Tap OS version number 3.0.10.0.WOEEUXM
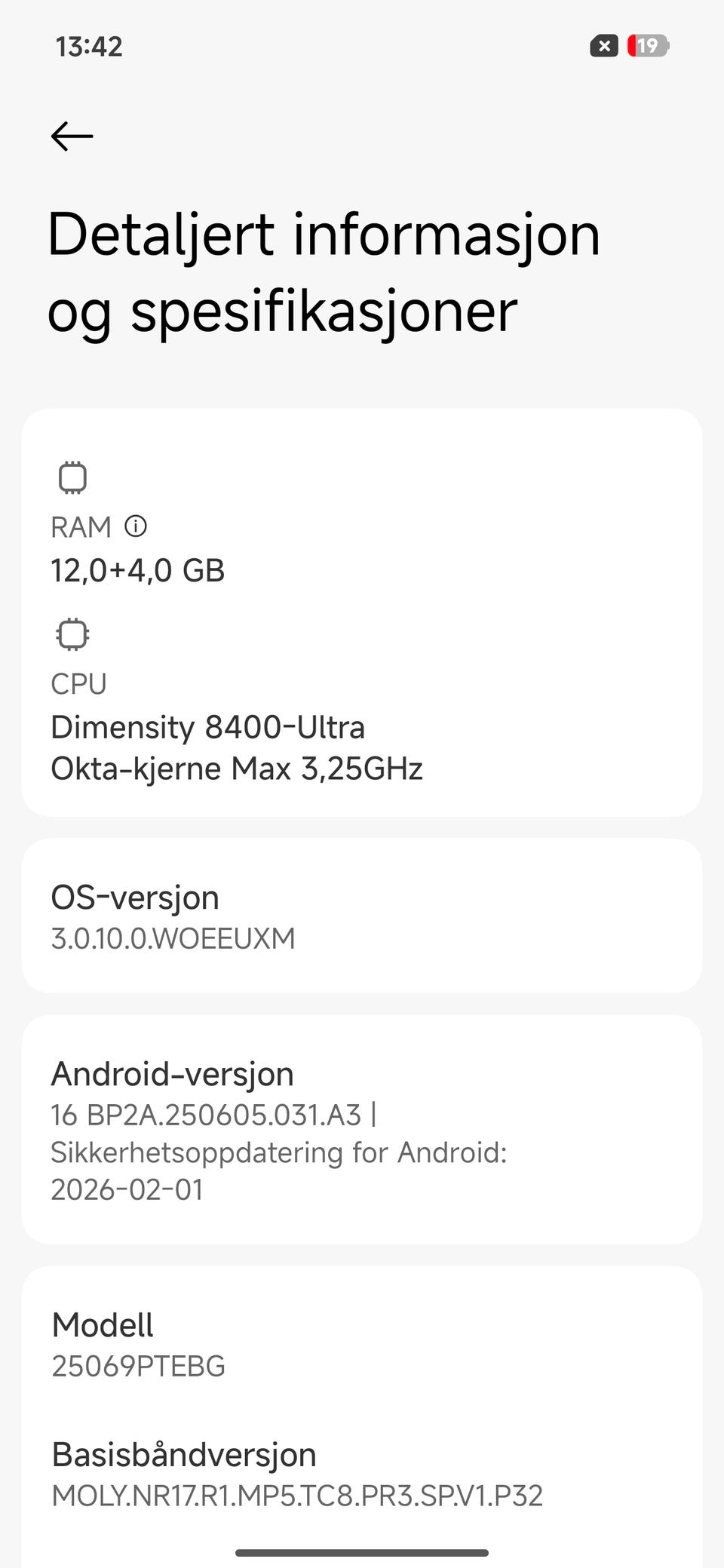The width and height of the screenshot is (724, 1568). (x=173, y=939)
